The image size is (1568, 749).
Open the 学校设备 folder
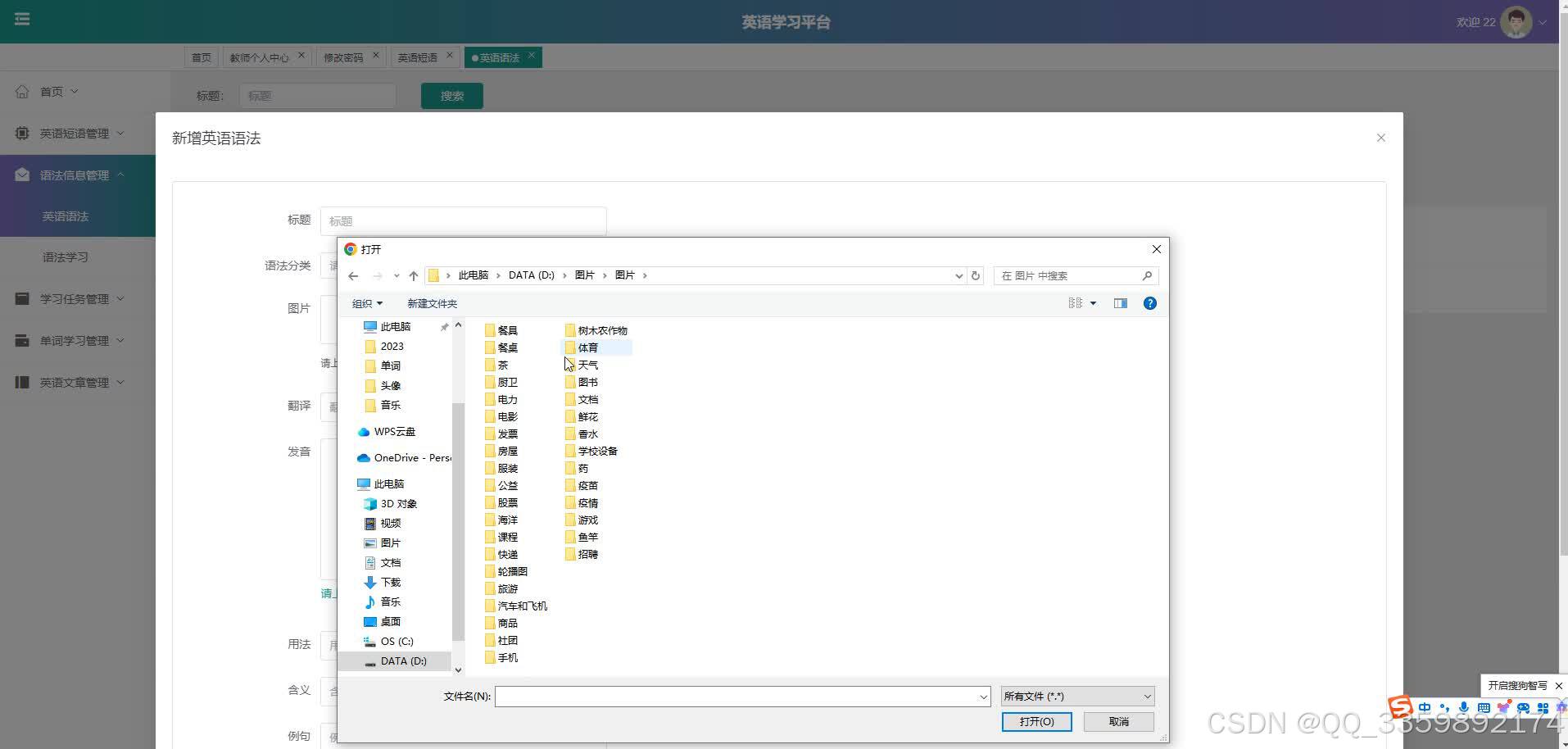tap(591, 451)
